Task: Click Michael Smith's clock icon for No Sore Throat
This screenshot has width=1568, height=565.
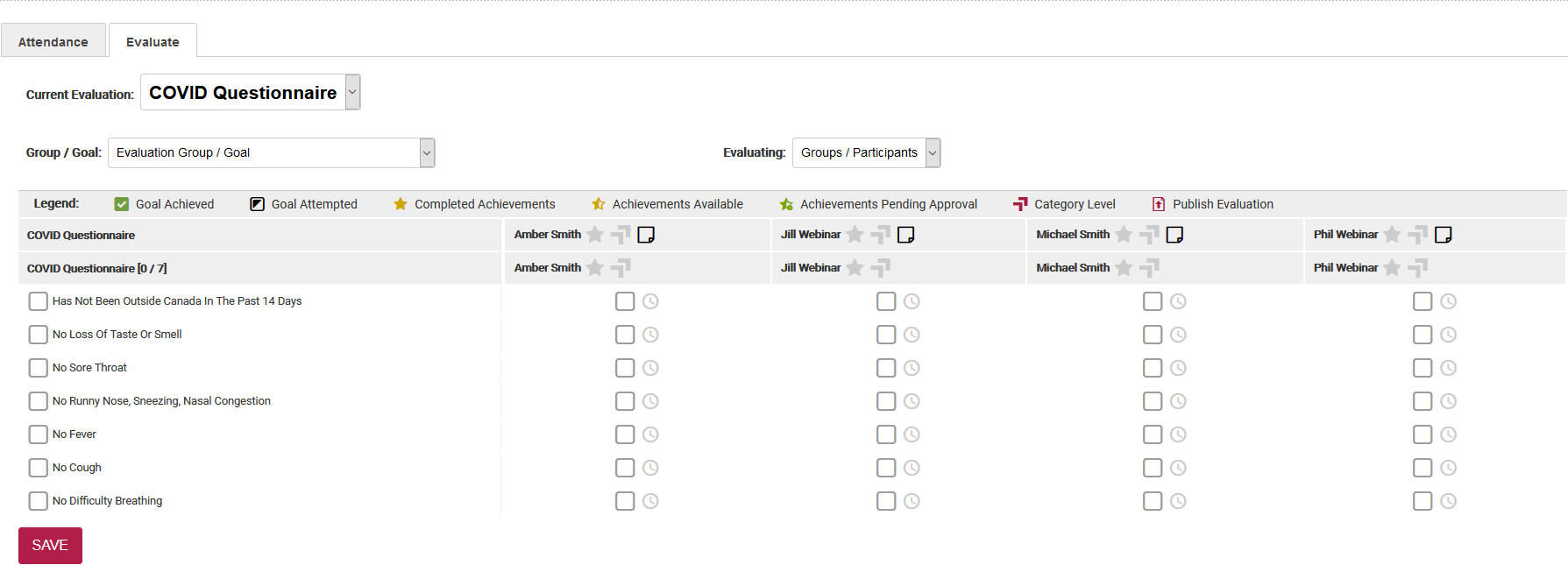Action: pyautogui.click(x=1178, y=368)
